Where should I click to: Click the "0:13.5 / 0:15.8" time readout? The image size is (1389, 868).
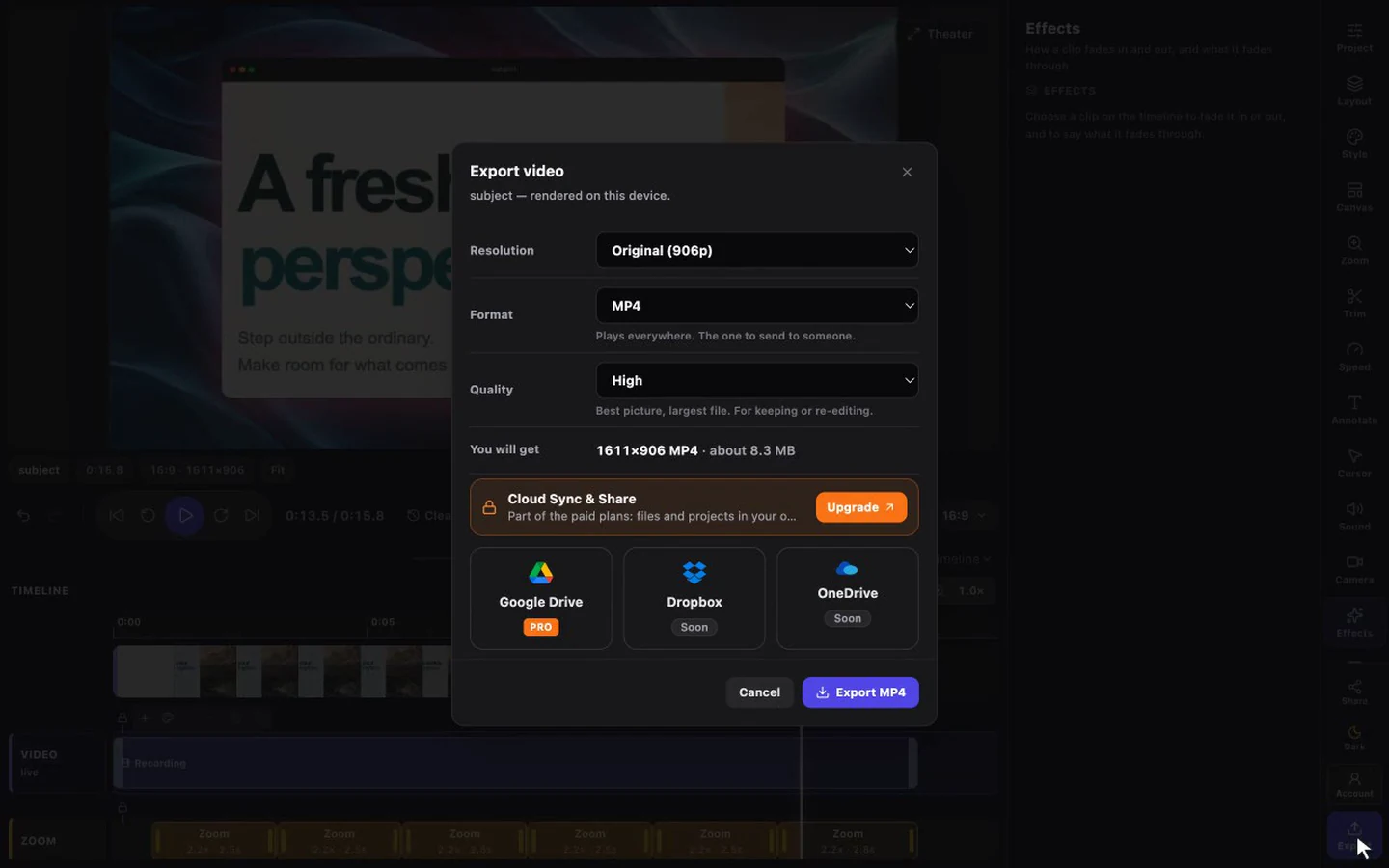click(x=335, y=516)
